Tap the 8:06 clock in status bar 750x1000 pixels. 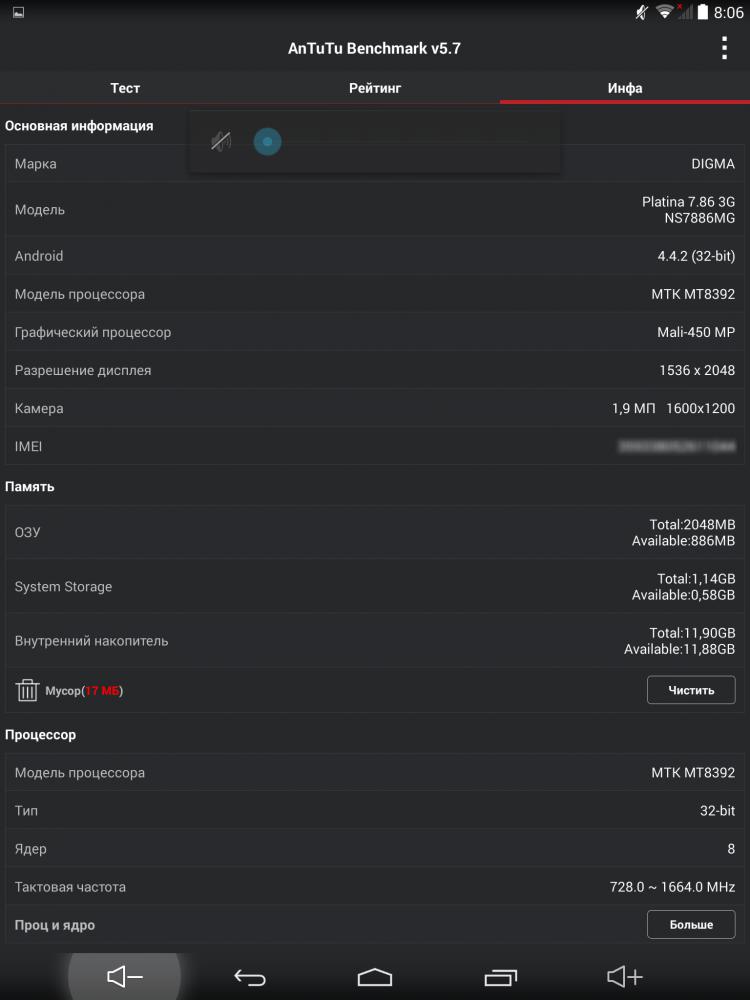[728, 12]
